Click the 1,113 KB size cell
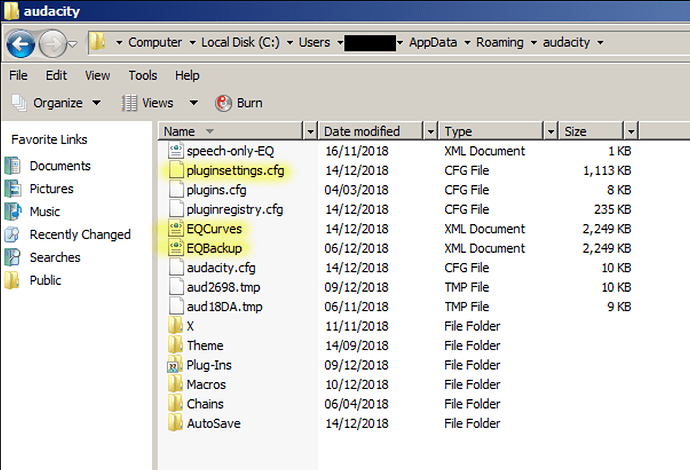Screen dimensions: 690x470 point(607,170)
